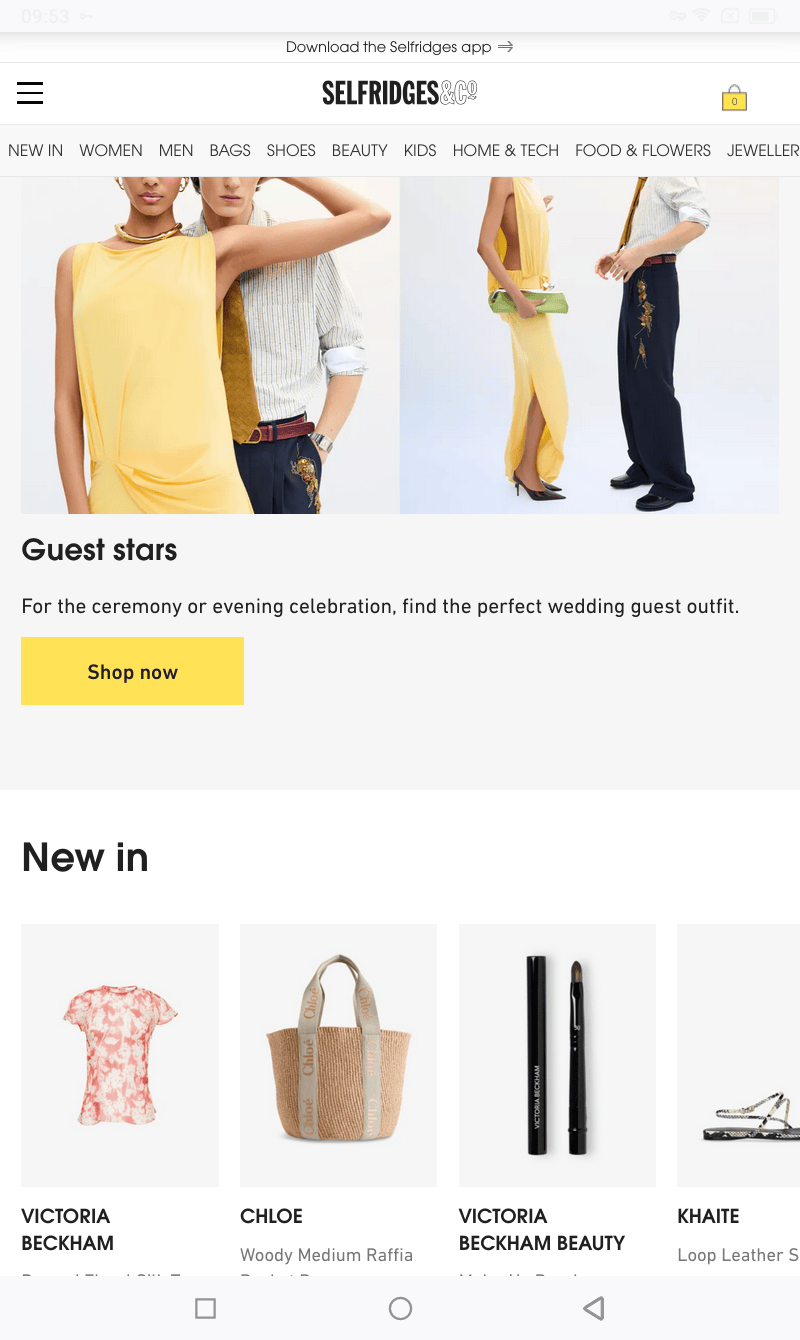The height and width of the screenshot is (1340, 800).
Task: Tap the Android back triangle button
Action: [x=594, y=1308]
